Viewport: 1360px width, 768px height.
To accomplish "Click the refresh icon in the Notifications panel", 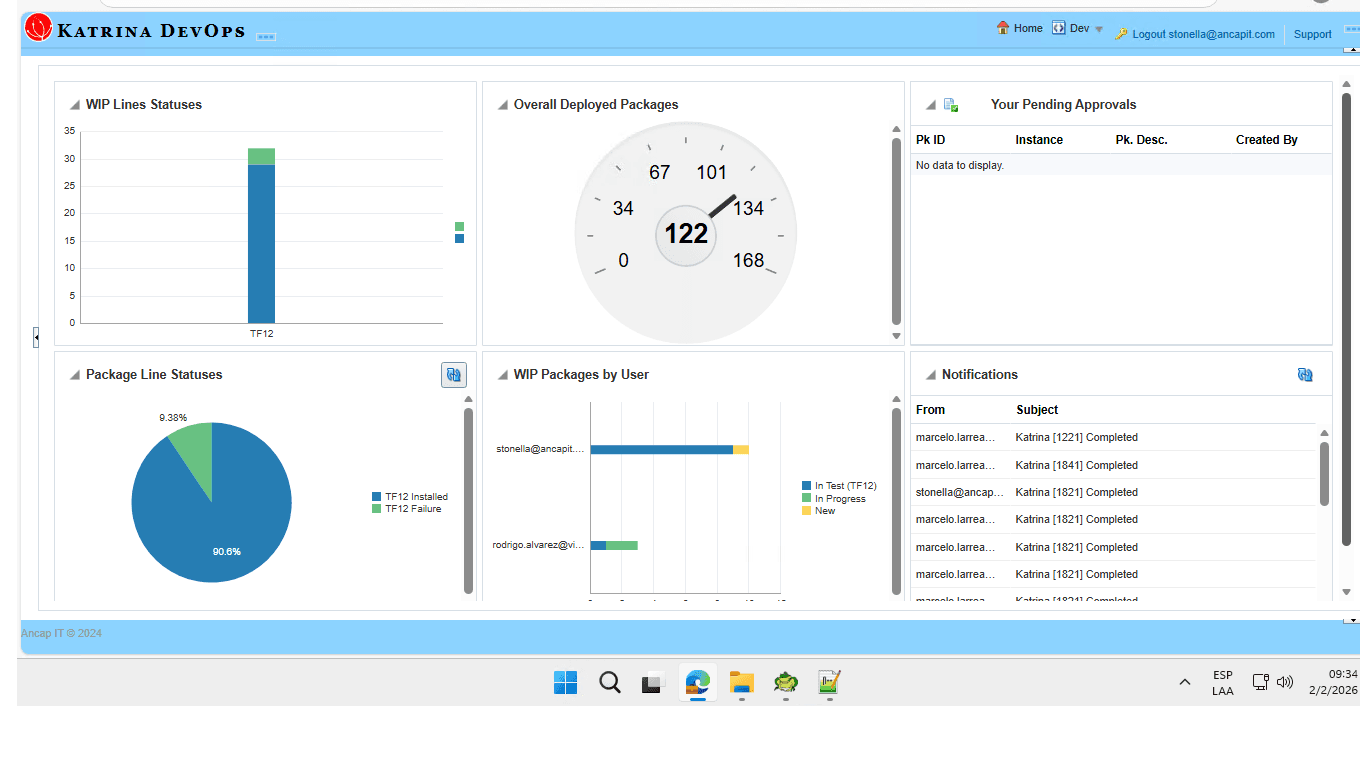I will pos(1304,374).
